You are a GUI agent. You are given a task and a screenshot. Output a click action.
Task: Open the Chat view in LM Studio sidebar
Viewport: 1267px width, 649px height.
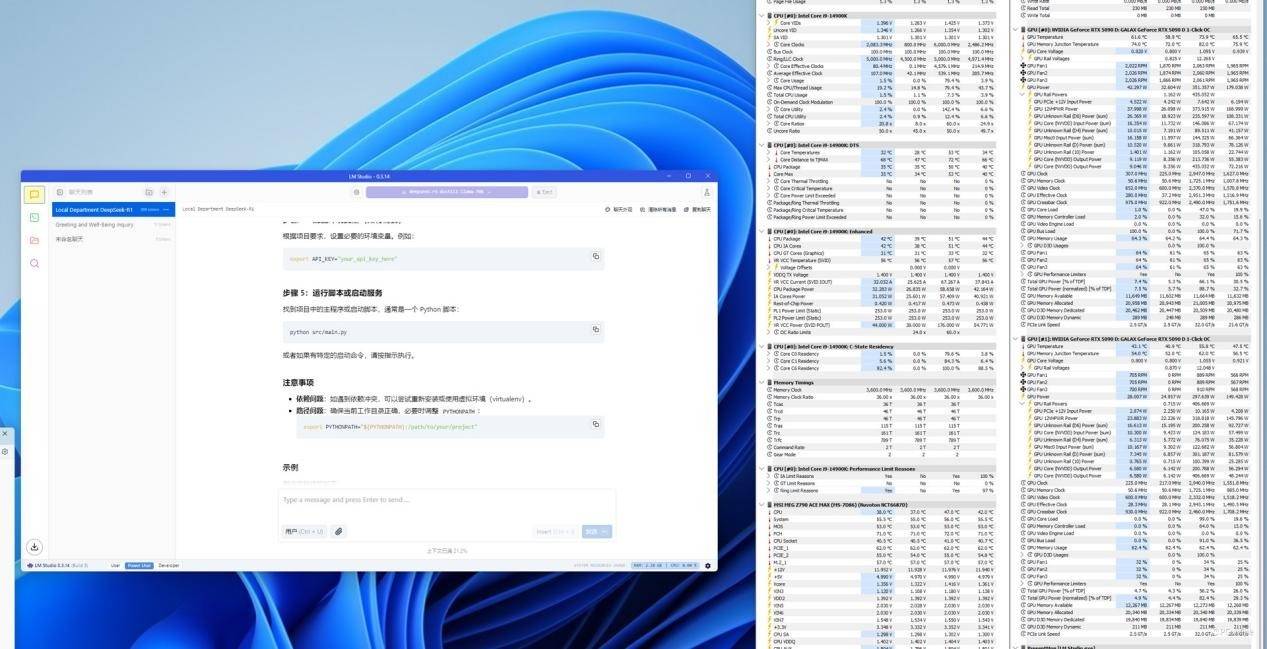coord(34,195)
